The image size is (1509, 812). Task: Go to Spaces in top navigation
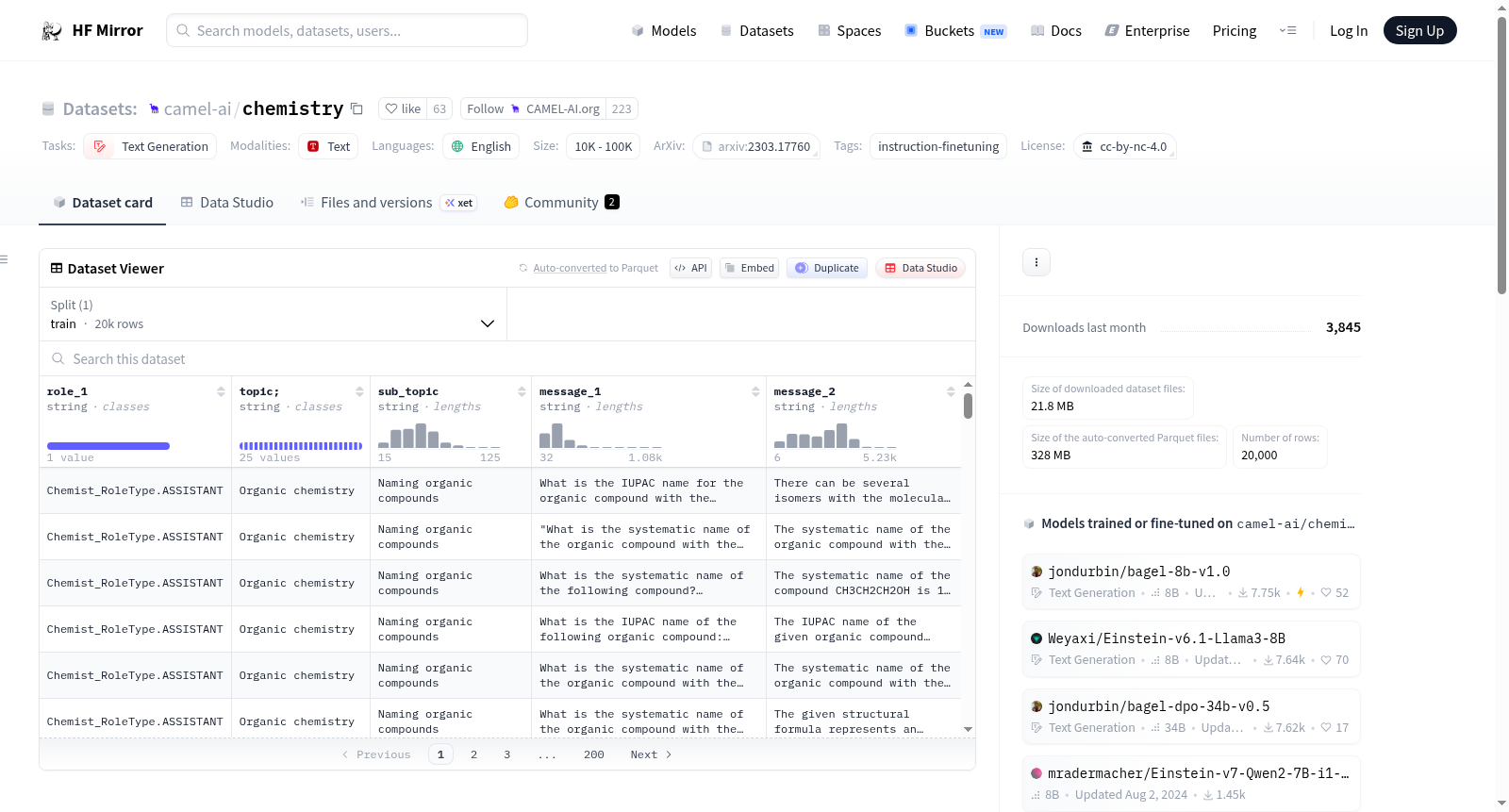click(x=849, y=31)
